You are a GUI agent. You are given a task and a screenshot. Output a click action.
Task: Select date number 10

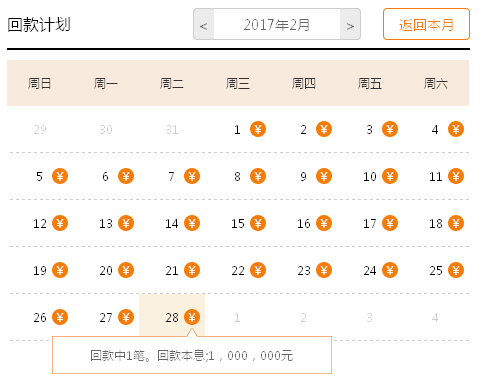pos(370,177)
